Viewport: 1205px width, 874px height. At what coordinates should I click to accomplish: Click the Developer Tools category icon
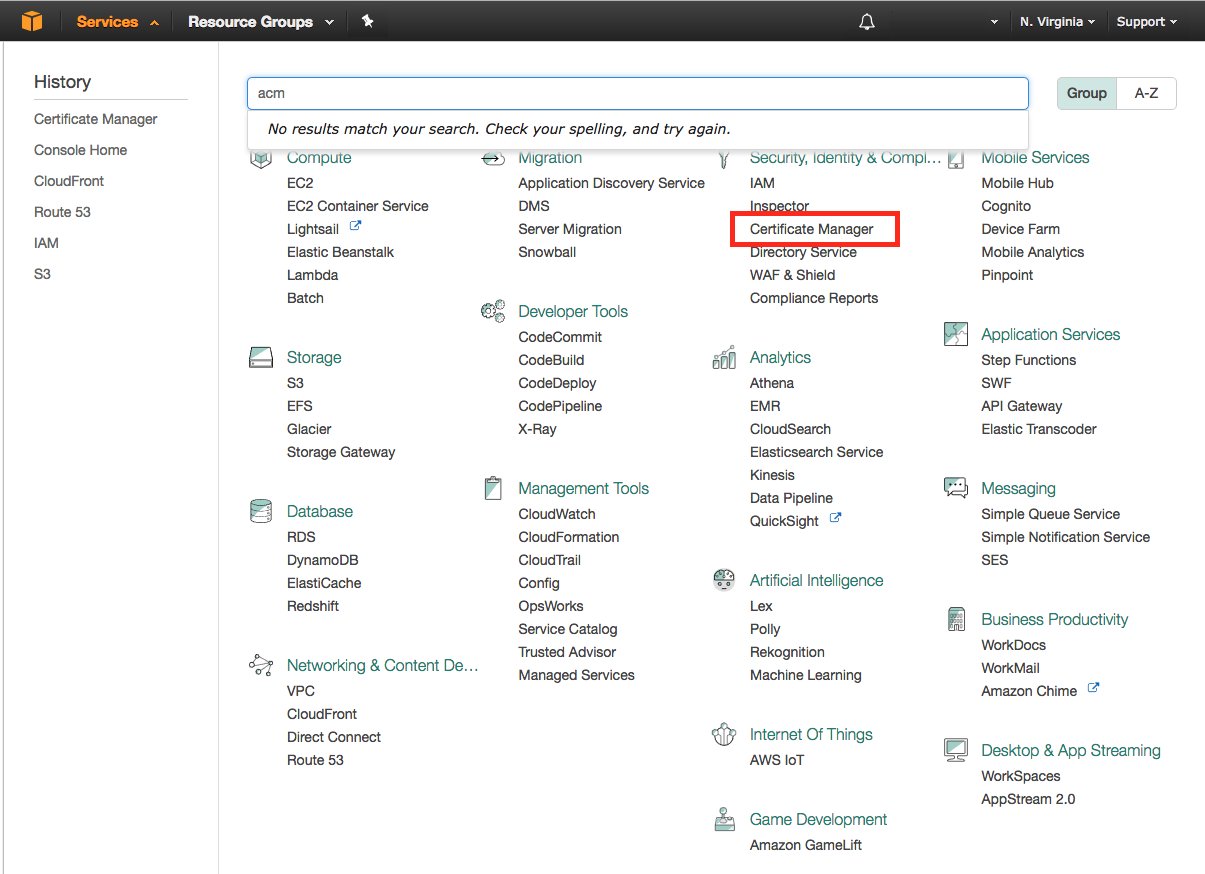(x=493, y=311)
